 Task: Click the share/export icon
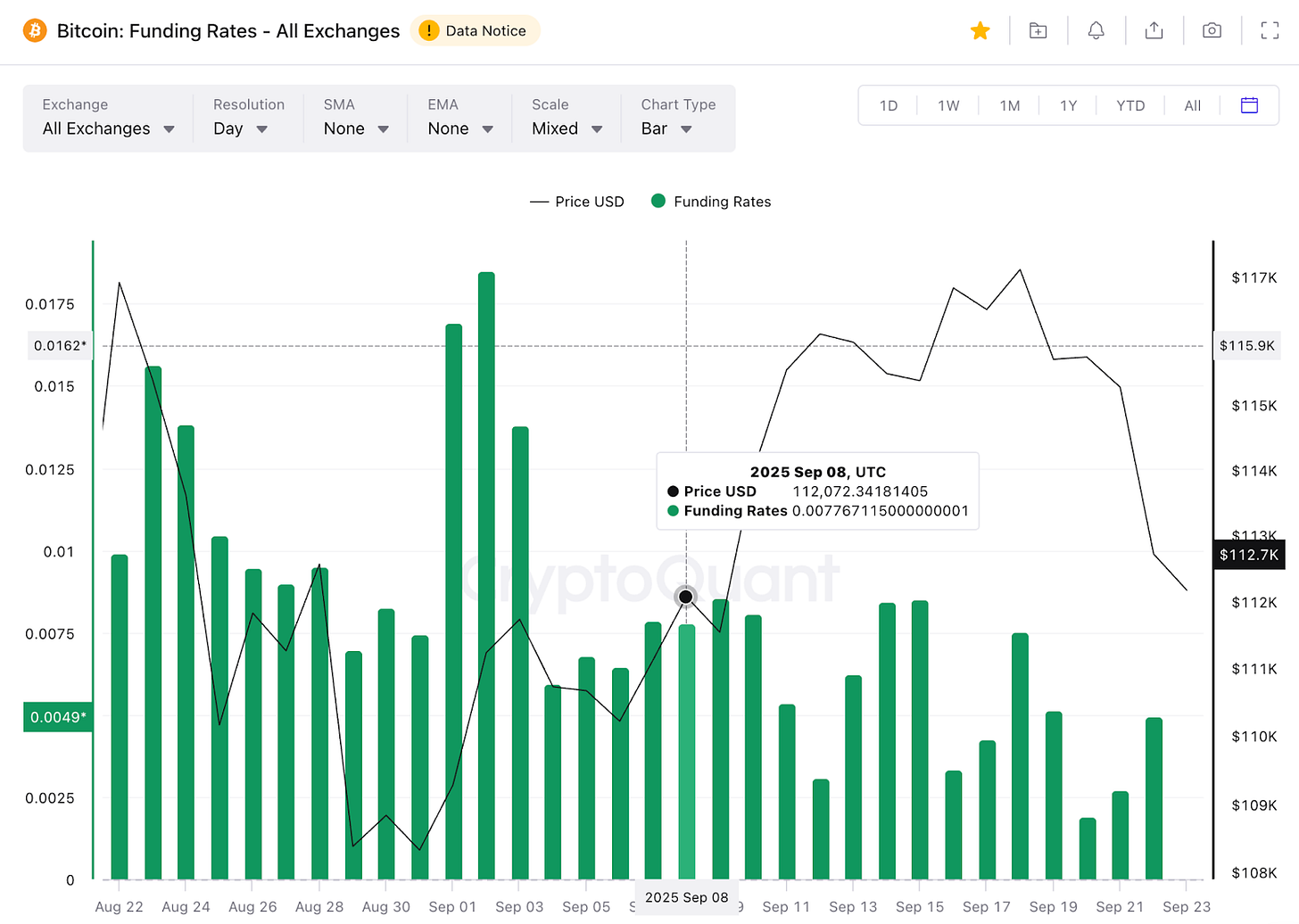[1154, 31]
